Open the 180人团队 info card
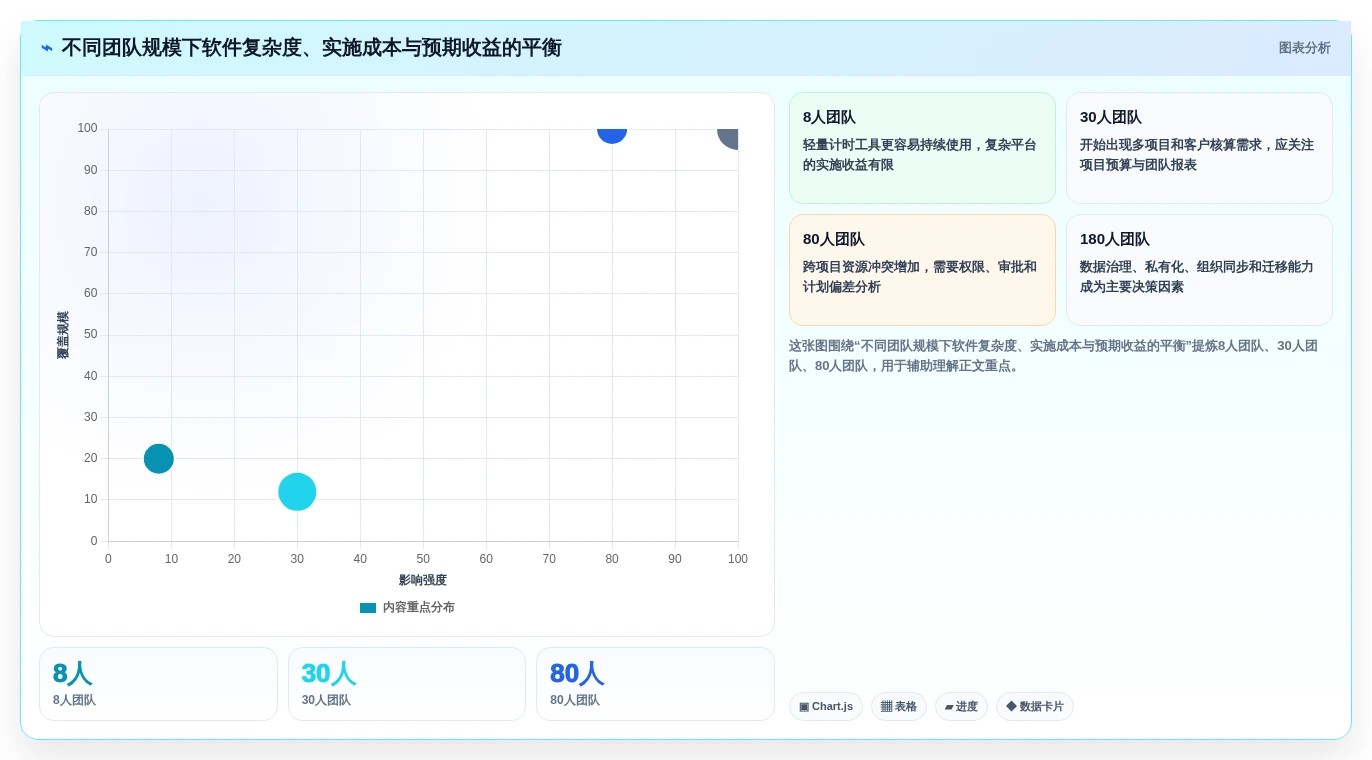The image size is (1372, 760). (1199, 270)
